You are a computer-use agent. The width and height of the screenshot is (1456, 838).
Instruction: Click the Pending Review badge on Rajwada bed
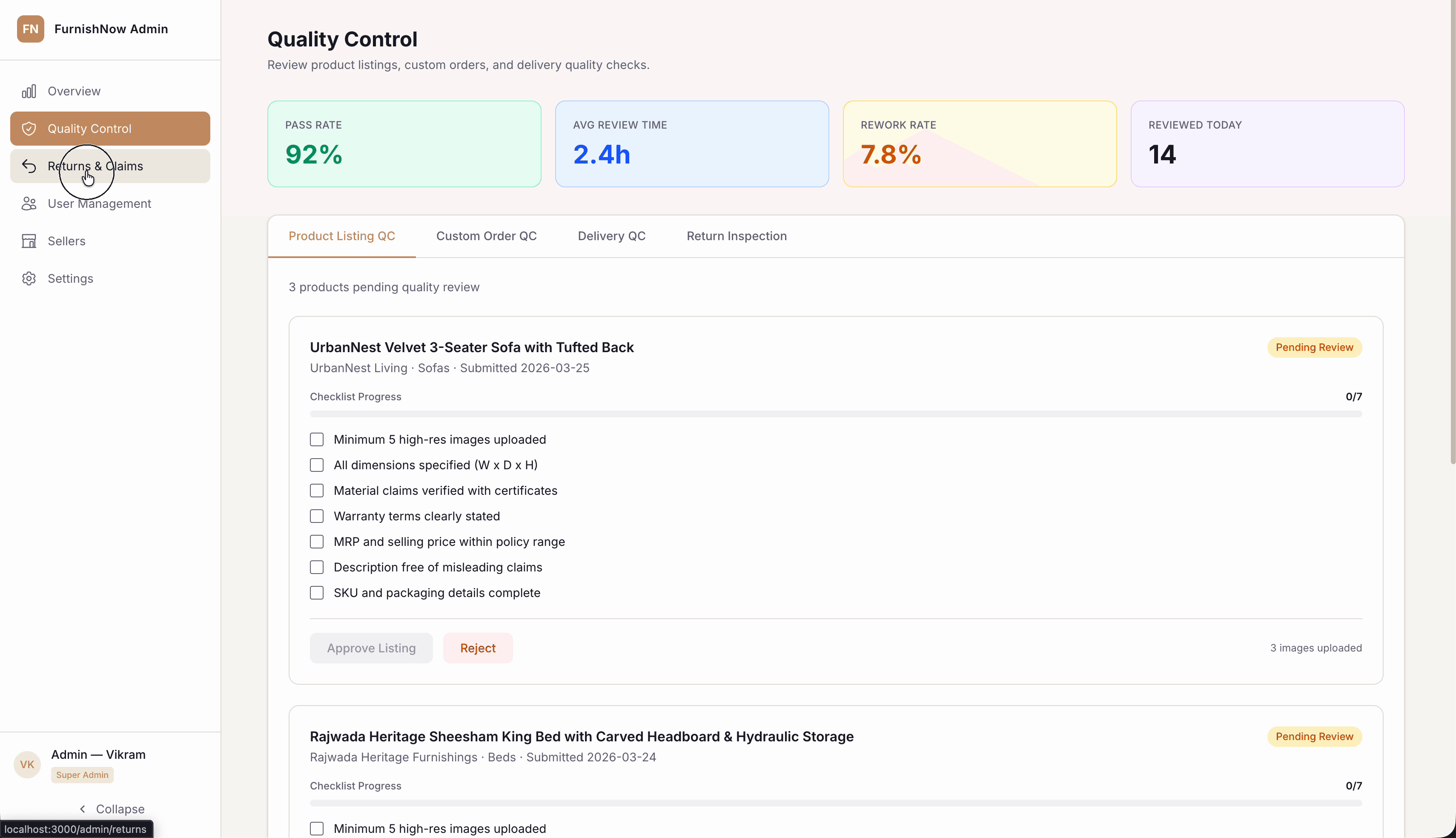pyautogui.click(x=1315, y=736)
